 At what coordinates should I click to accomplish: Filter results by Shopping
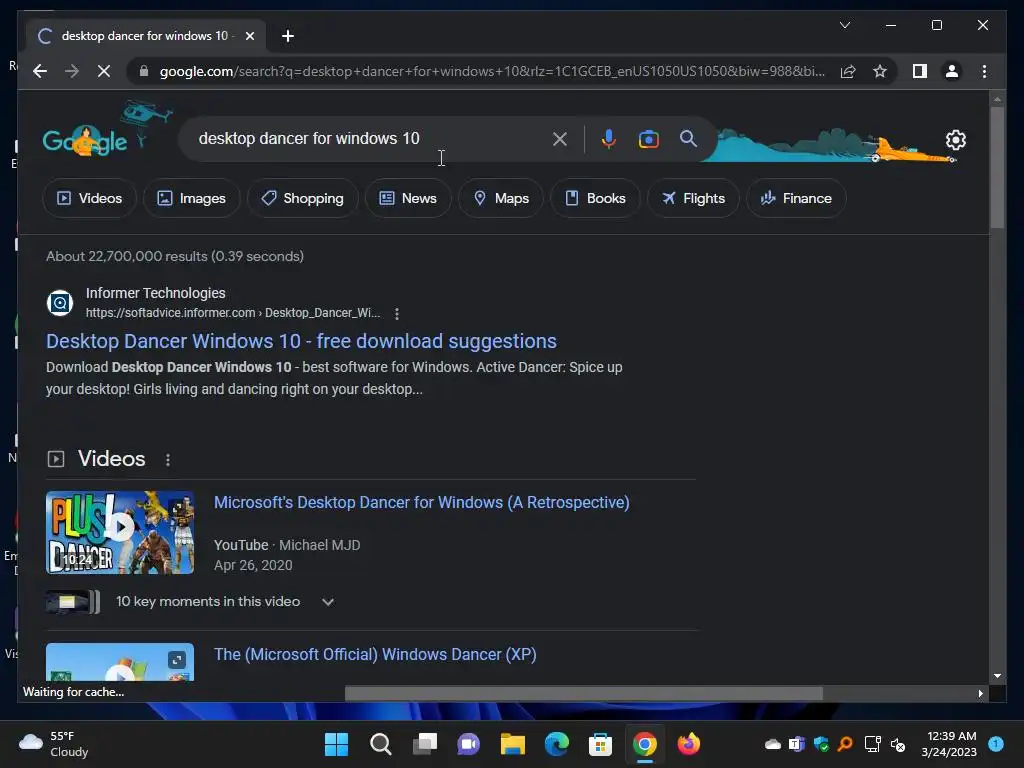click(x=302, y=198)
